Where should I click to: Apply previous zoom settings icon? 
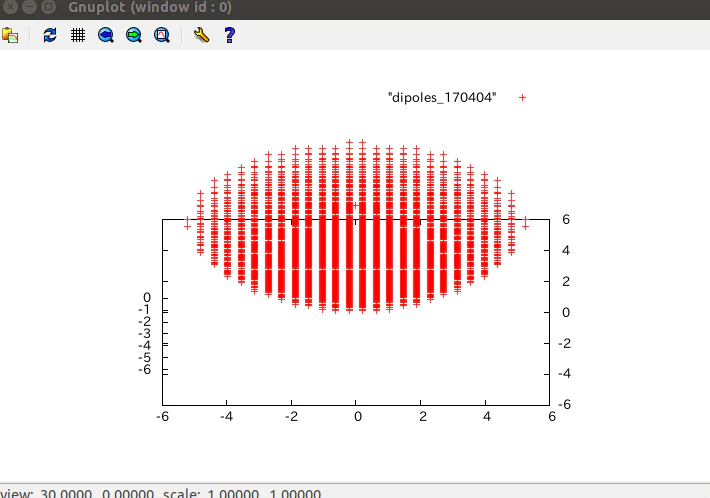(x=106, y=35)
